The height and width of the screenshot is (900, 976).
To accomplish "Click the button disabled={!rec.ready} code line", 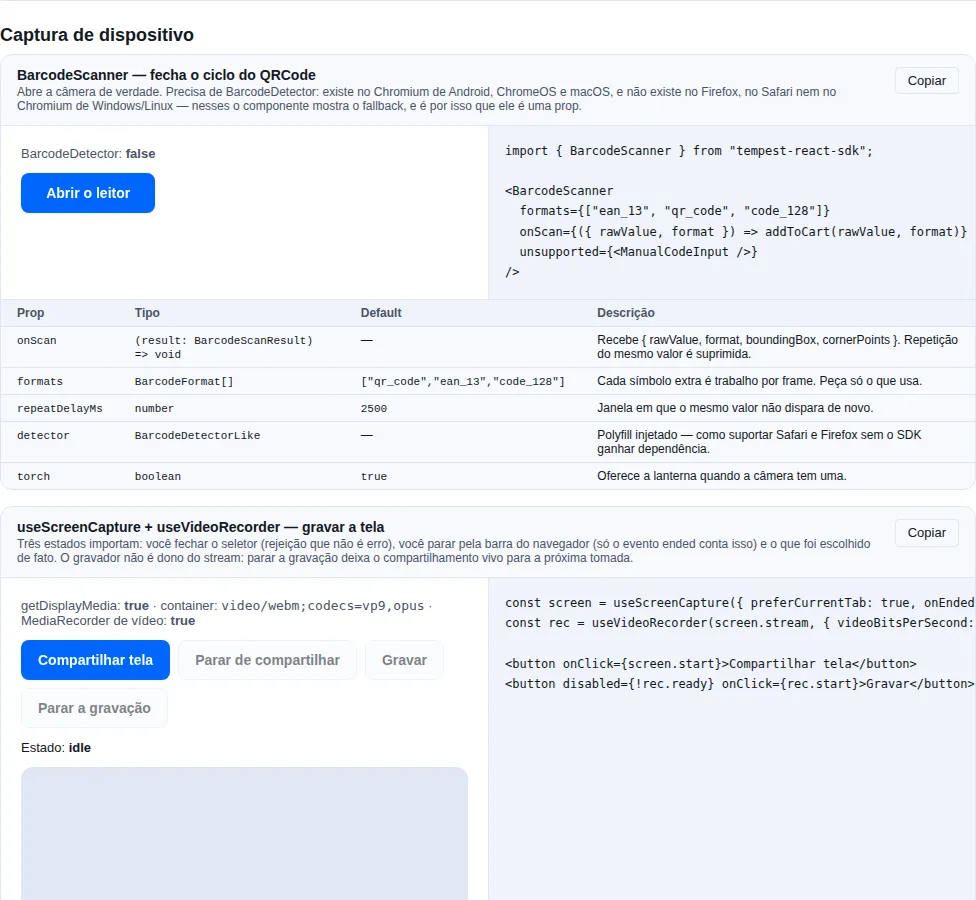I will coord(739,683).
